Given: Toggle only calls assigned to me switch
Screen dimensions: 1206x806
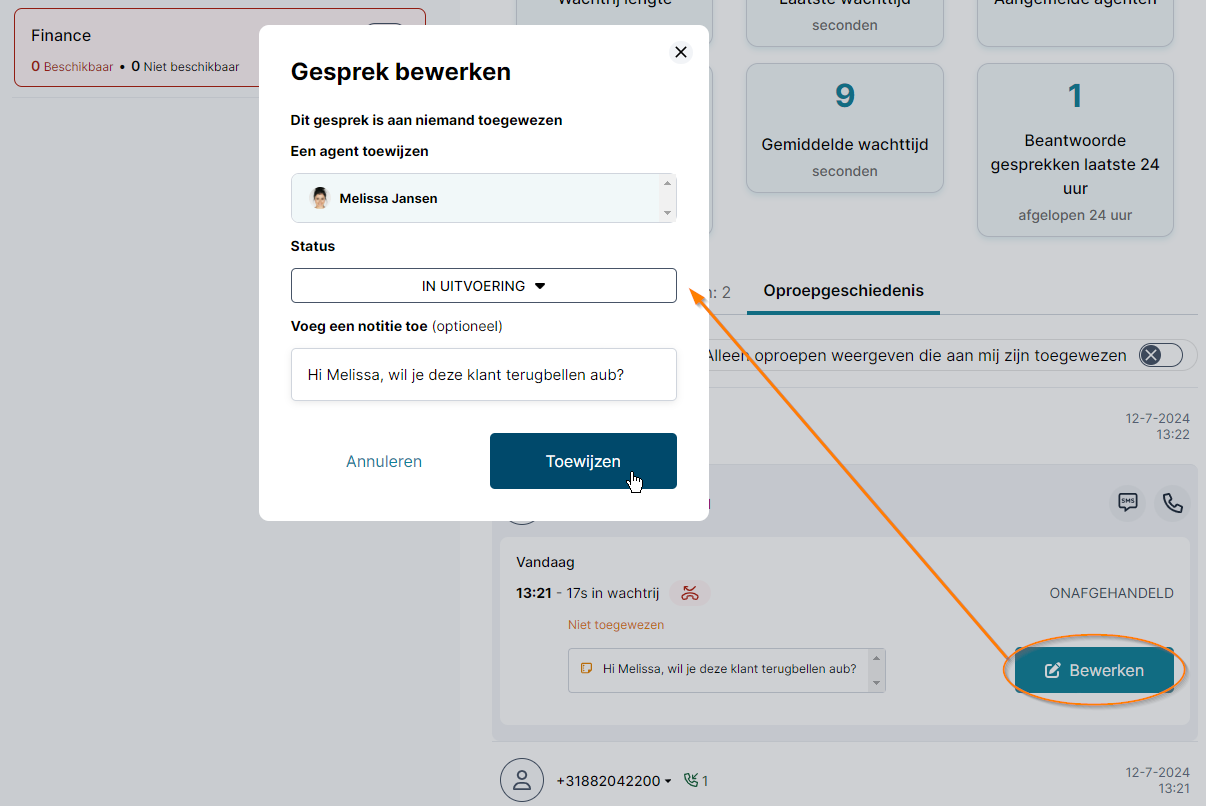Looking at the screenshot, I should tap(1161, 355).
